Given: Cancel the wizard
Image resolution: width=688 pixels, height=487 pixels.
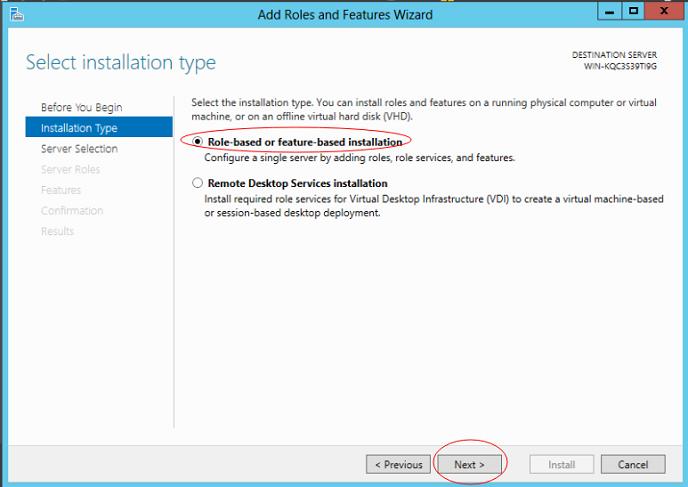Looking at the screenshot, I should pos(632,464).
